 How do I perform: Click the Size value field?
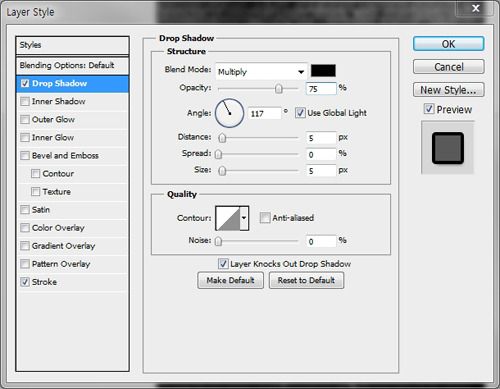coord(321,171)
